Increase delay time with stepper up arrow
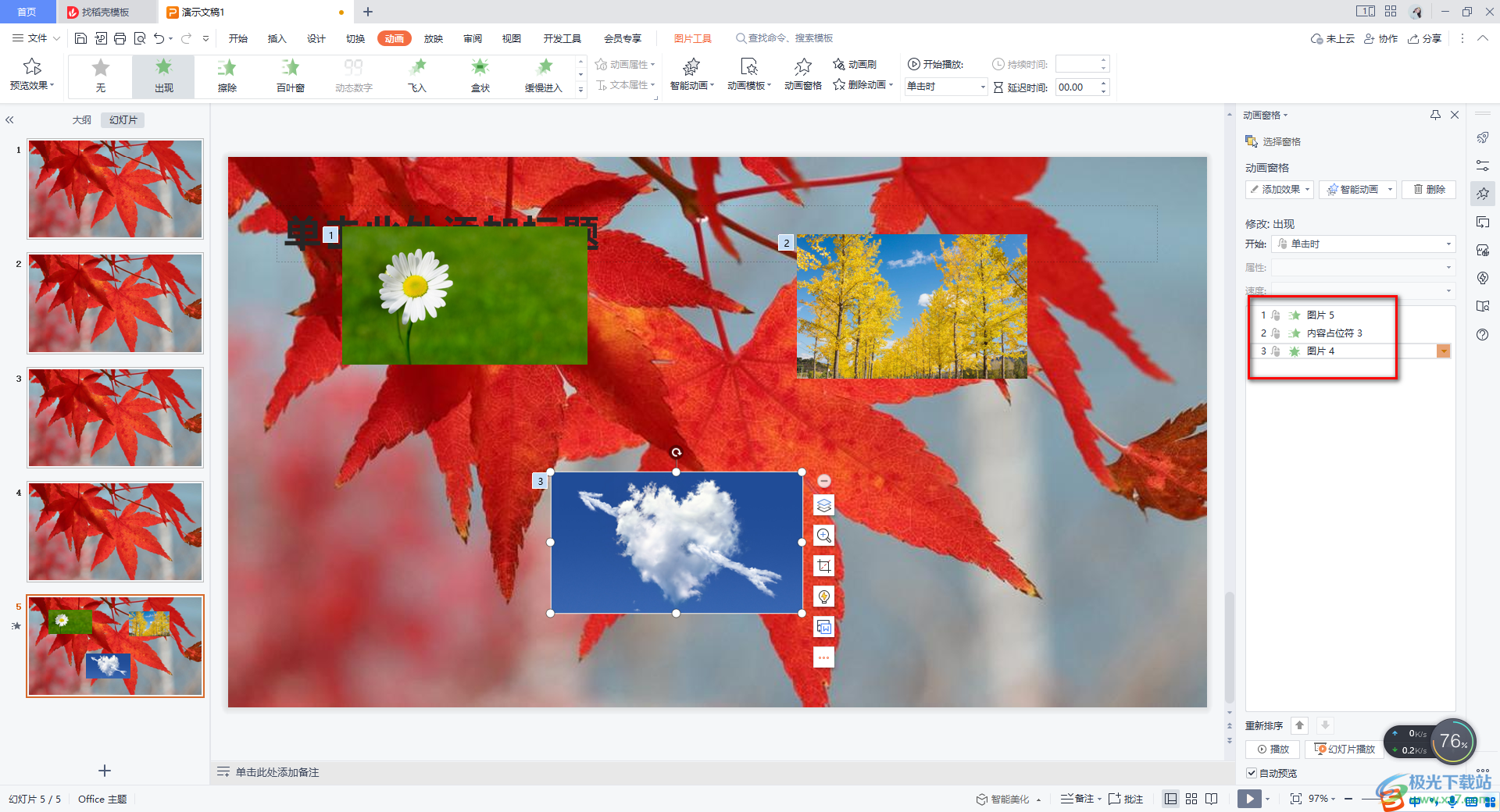This screenshot has height=812, width=1500. [1103, 83]
